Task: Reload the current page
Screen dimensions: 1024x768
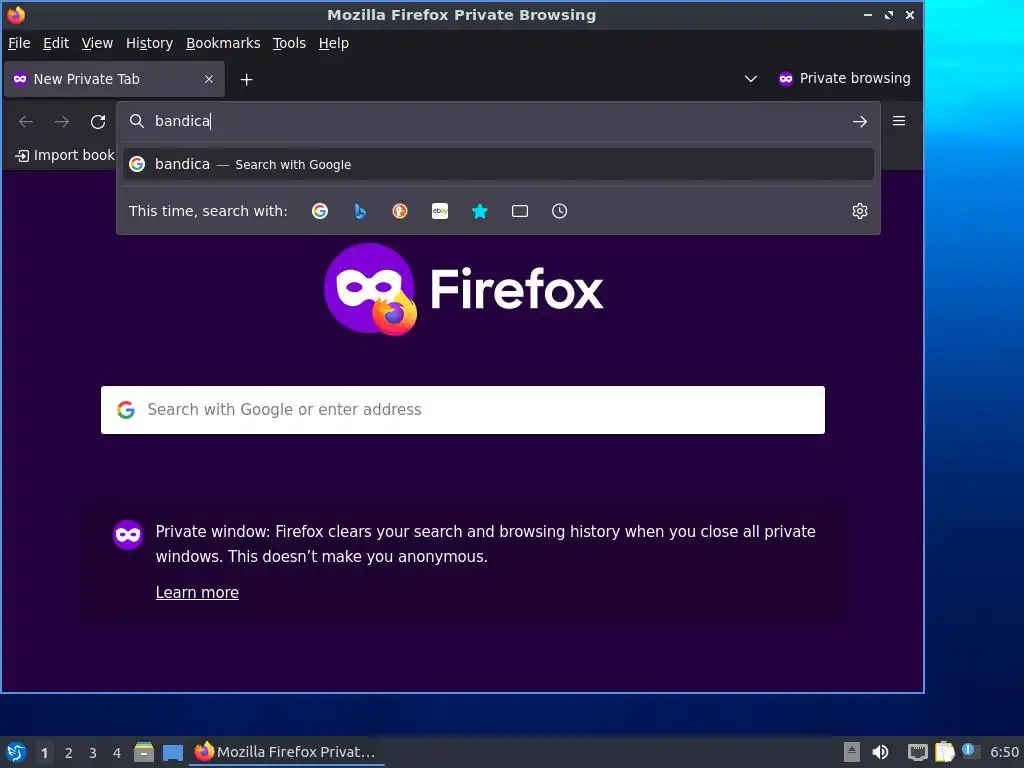Action: click(98, 121)
